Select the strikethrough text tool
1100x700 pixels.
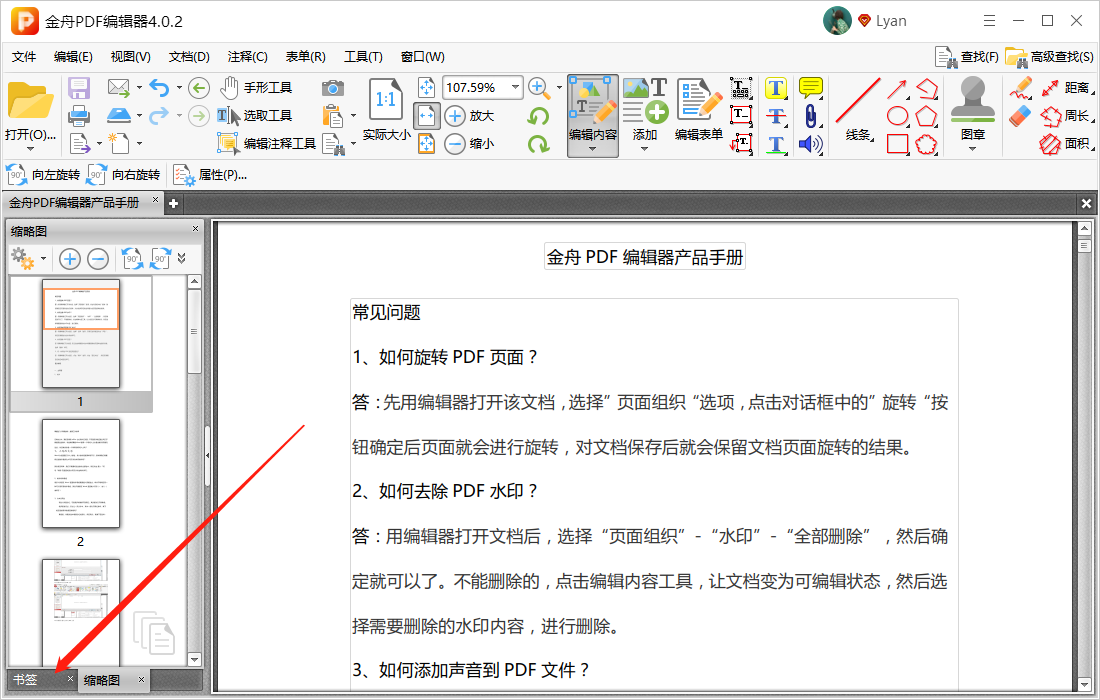[775, 116]
